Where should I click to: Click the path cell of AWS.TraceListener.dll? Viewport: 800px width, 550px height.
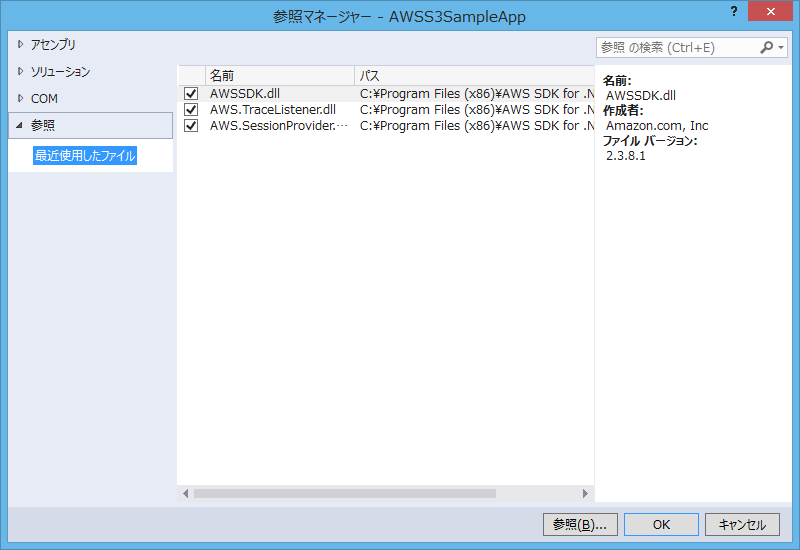(x=477, y=109)
